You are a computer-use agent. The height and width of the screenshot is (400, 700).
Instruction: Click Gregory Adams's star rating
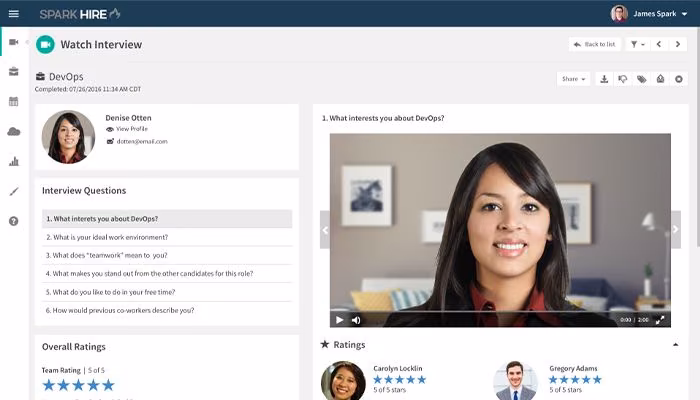575,379
